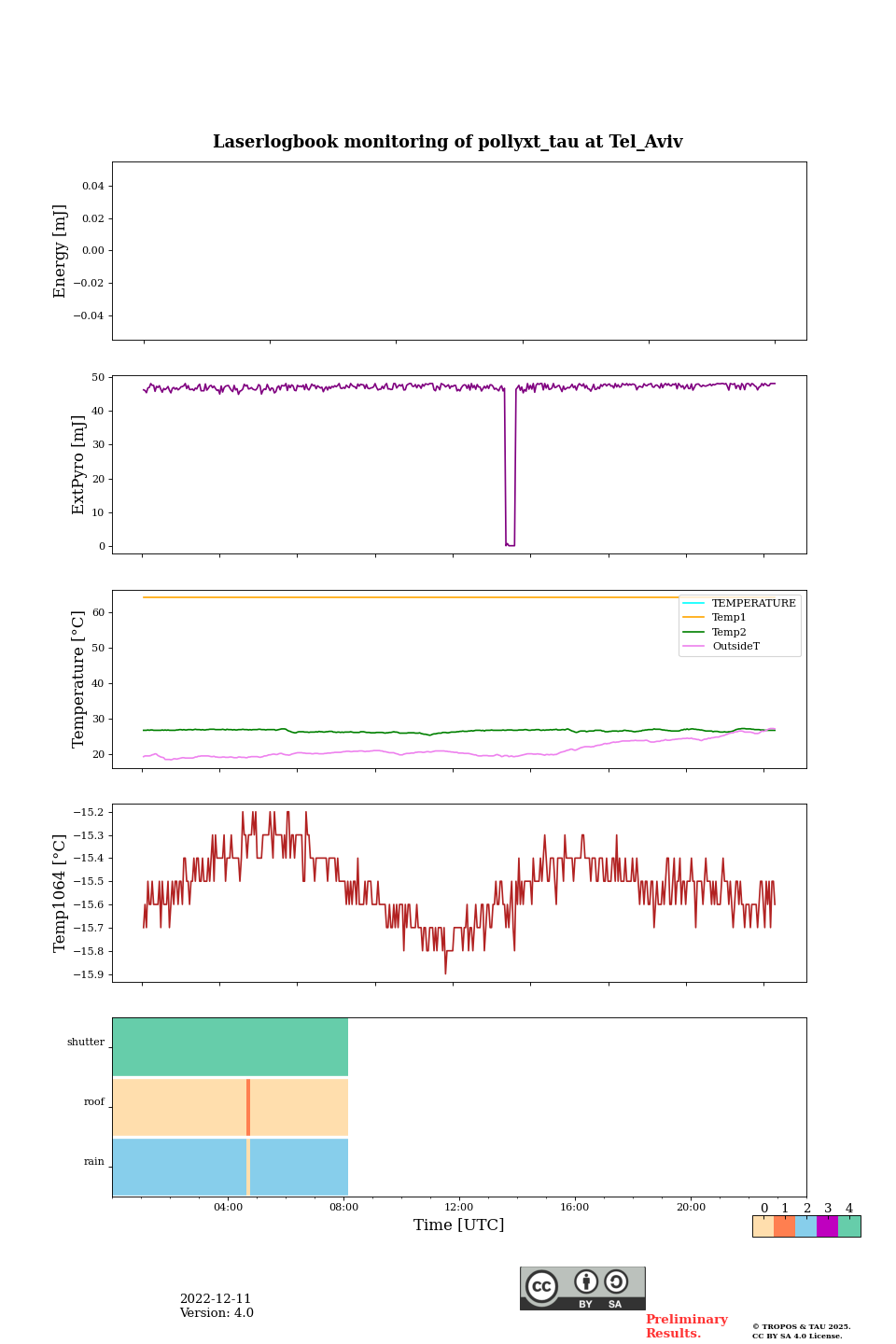Click the plot title Laserlogbook monitoring text
Viewport: 896px width, 1344px height.
click(x=448, y=142)
